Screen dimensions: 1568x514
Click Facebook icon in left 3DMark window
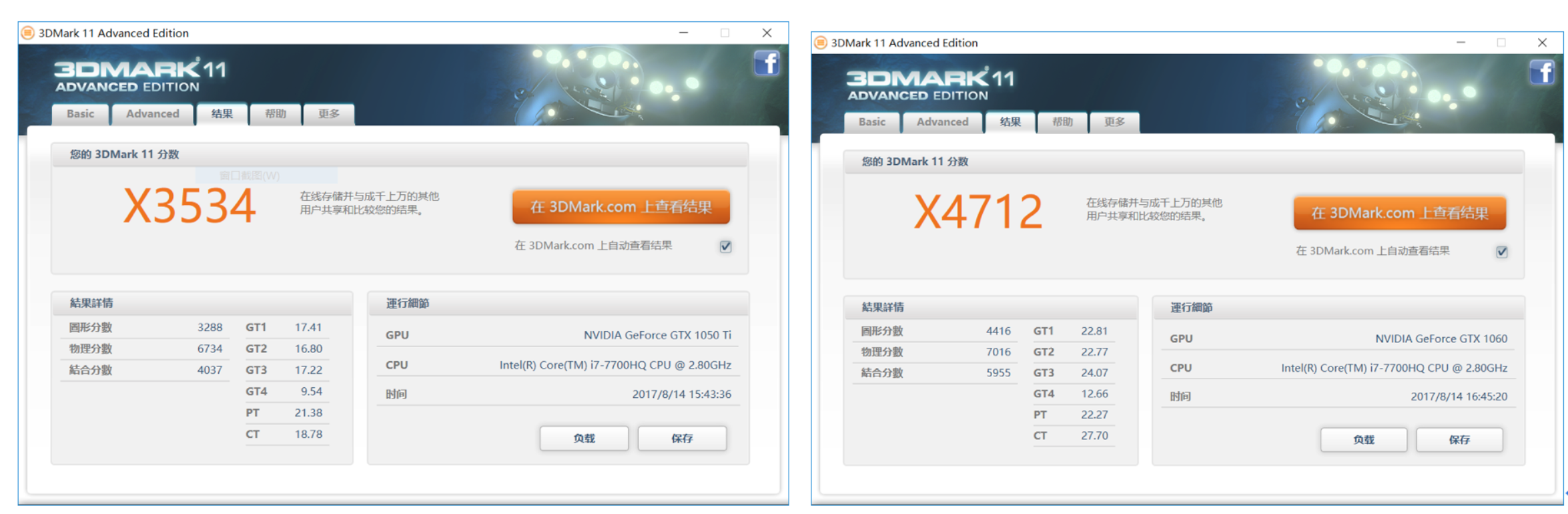pos(767,63)
